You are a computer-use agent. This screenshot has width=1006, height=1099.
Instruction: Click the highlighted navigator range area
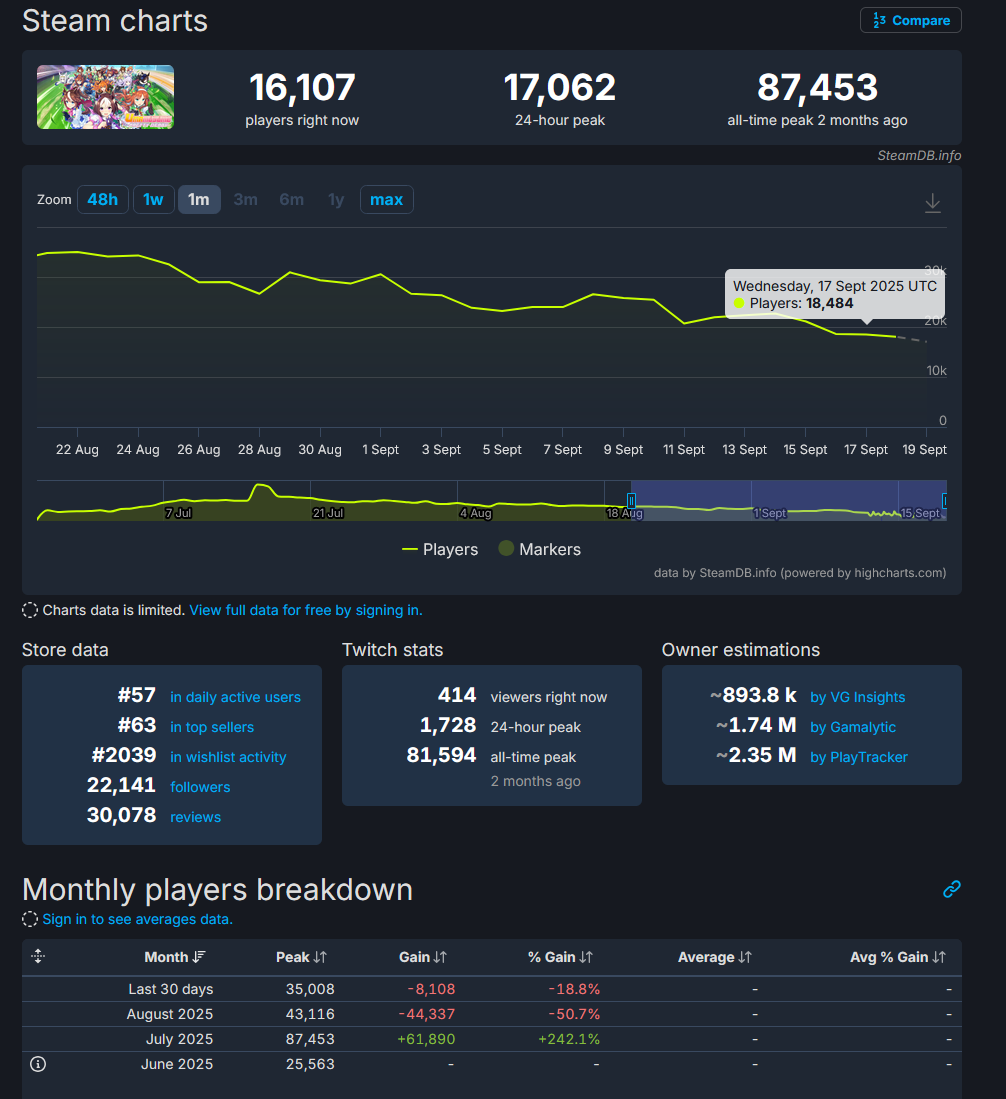[789, 500]
